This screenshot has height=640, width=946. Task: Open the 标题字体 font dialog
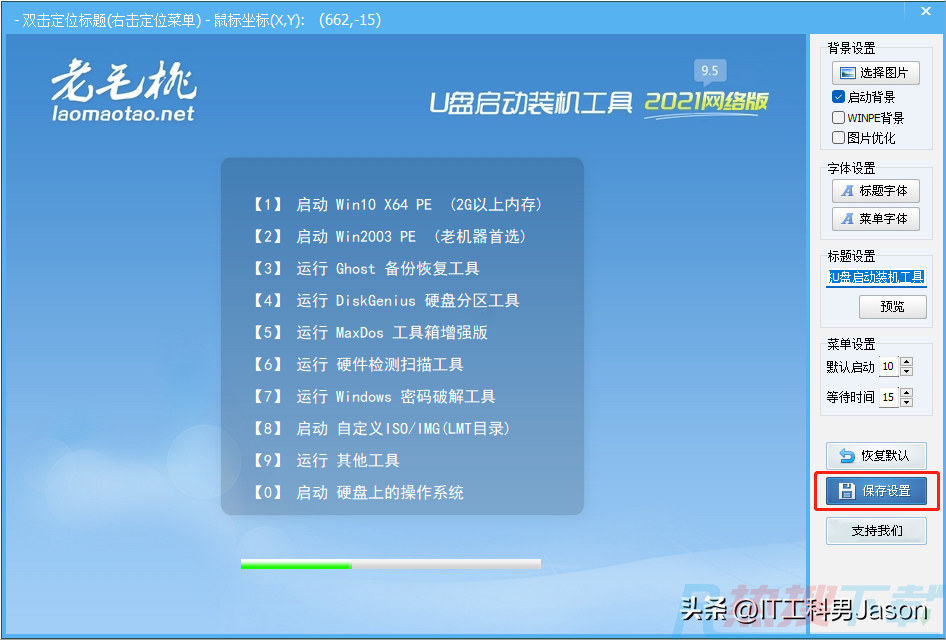pos(875,191)
